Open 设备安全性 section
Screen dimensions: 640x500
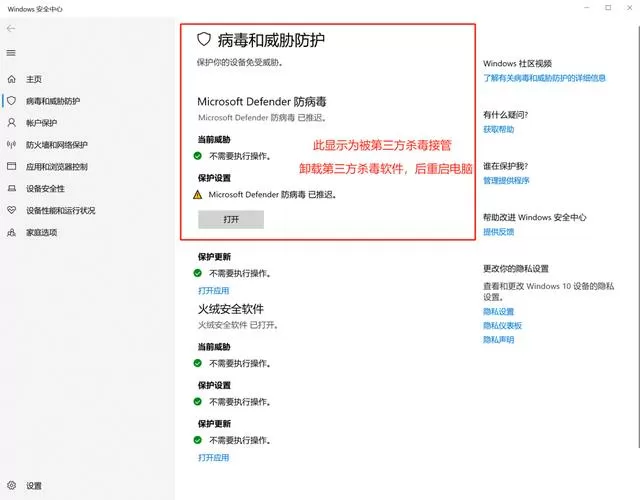click(45, 189)
